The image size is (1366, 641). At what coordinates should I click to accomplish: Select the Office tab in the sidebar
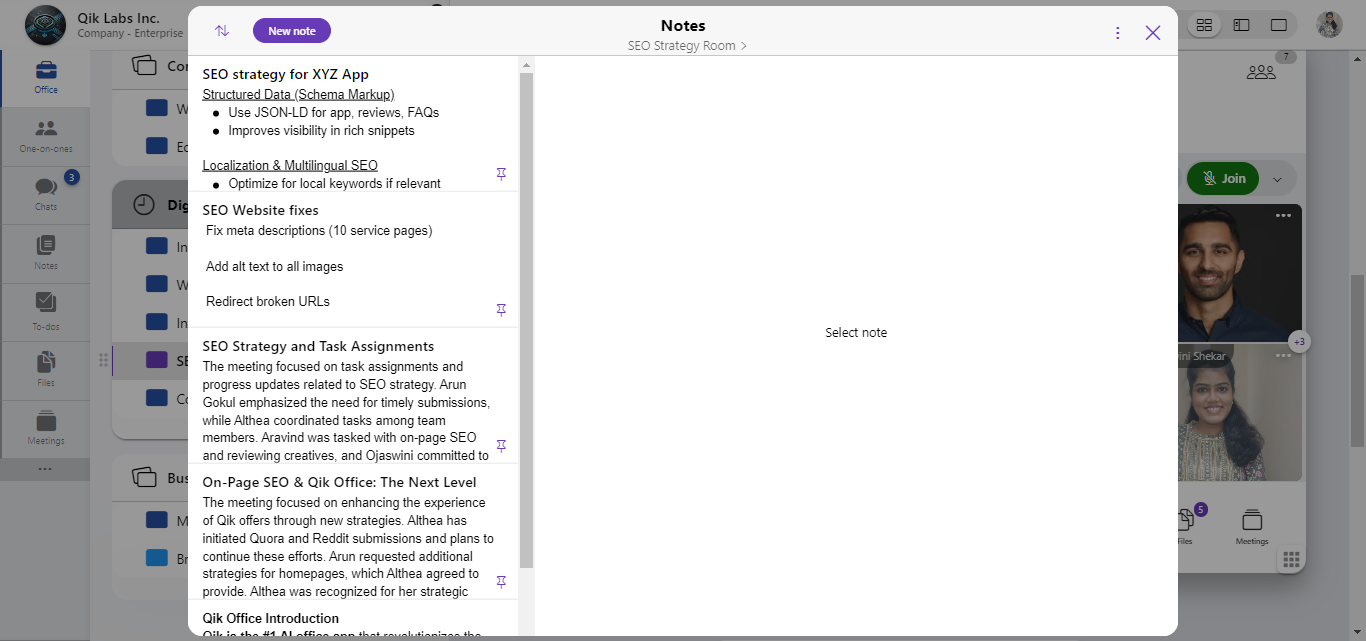click(46, 77)
